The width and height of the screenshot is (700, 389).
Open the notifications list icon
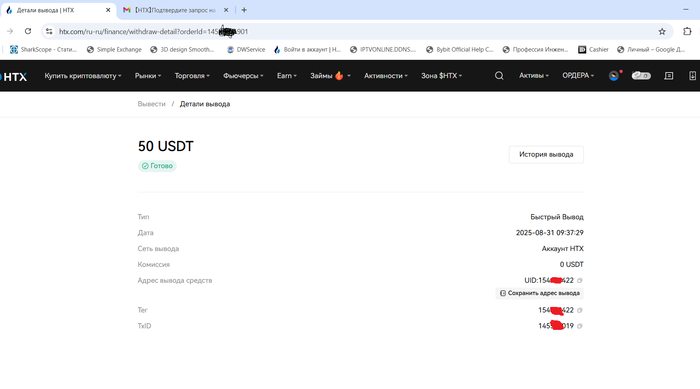669,76
